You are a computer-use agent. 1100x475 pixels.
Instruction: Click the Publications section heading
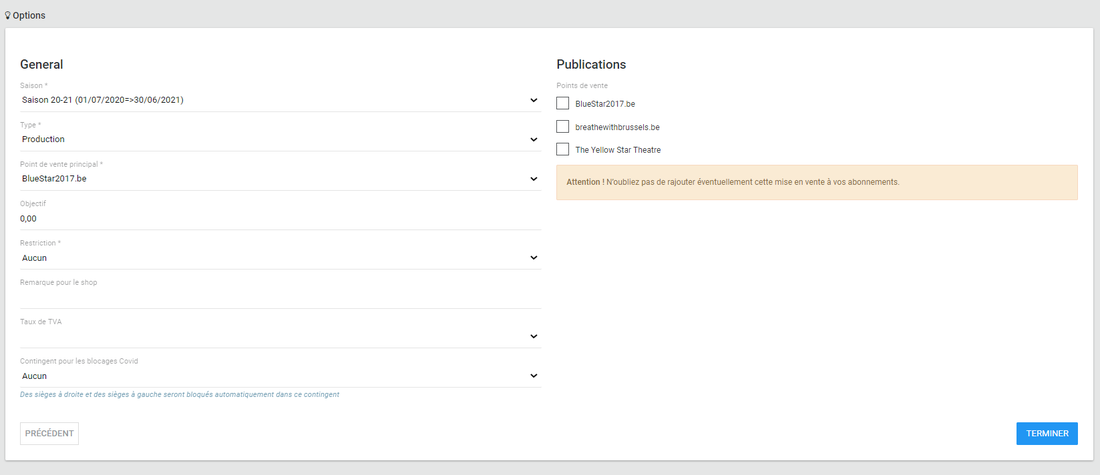[591, 64]
